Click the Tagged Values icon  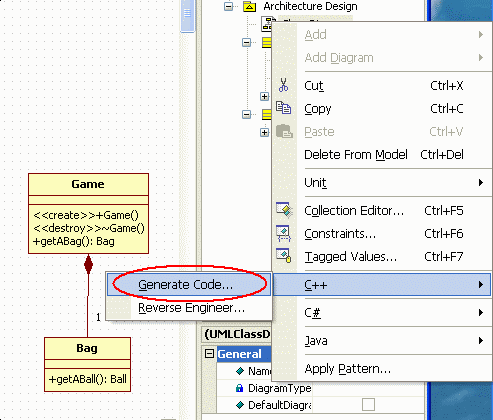point(284,256)
